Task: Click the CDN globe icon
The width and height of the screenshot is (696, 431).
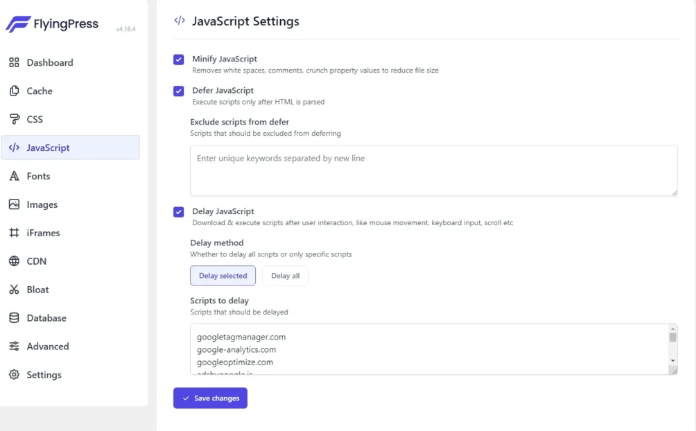Action: [14, 262]
